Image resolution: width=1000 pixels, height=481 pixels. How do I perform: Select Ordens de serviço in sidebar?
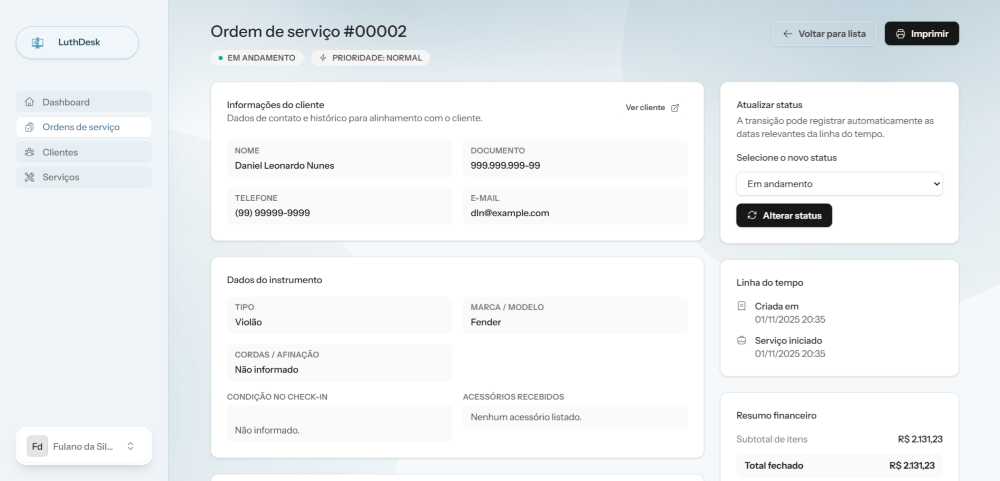(x=84, y=127)
